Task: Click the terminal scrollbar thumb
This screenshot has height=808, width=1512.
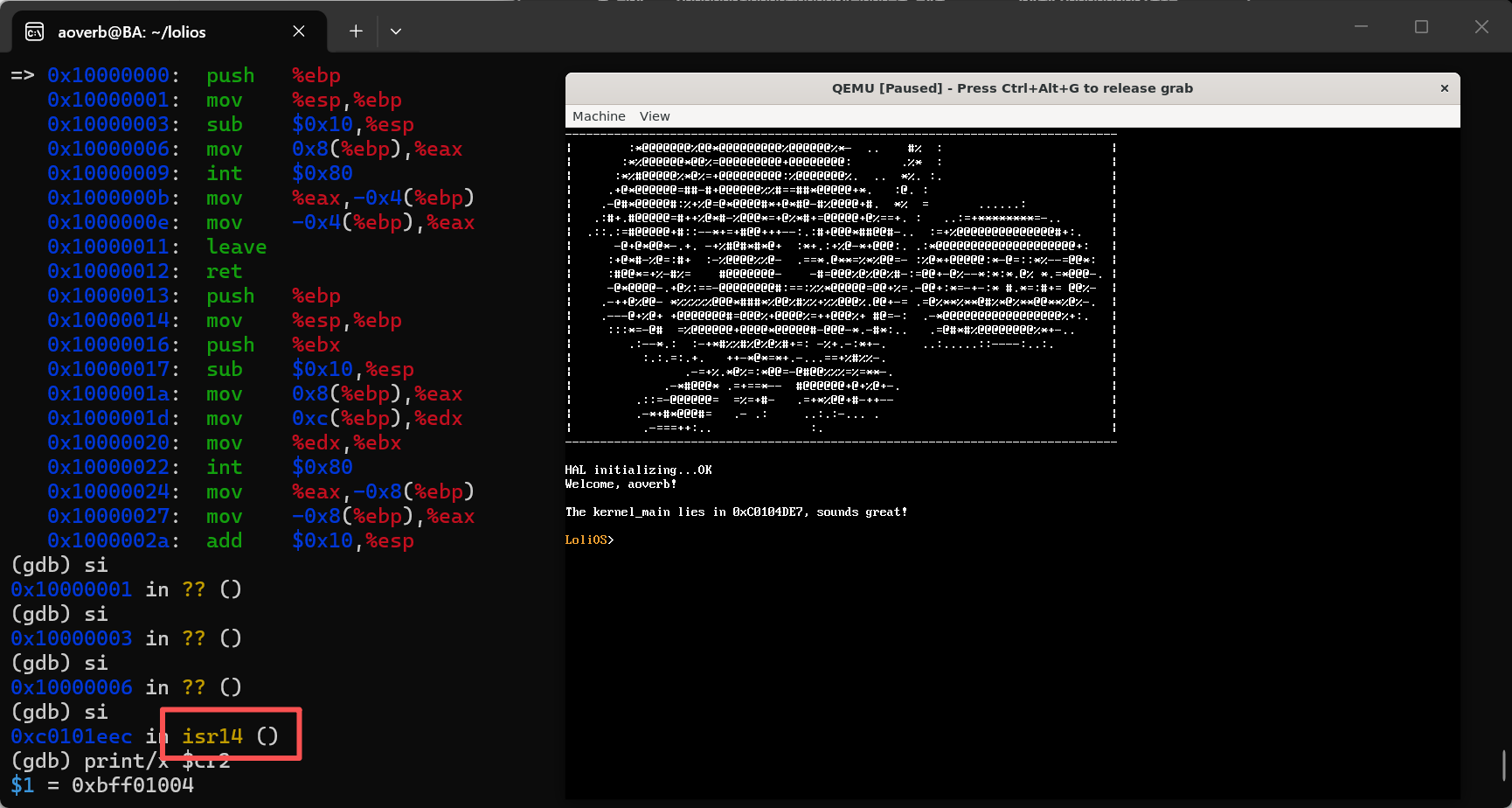Action: pyautogui.click(x=1503, y=765)
